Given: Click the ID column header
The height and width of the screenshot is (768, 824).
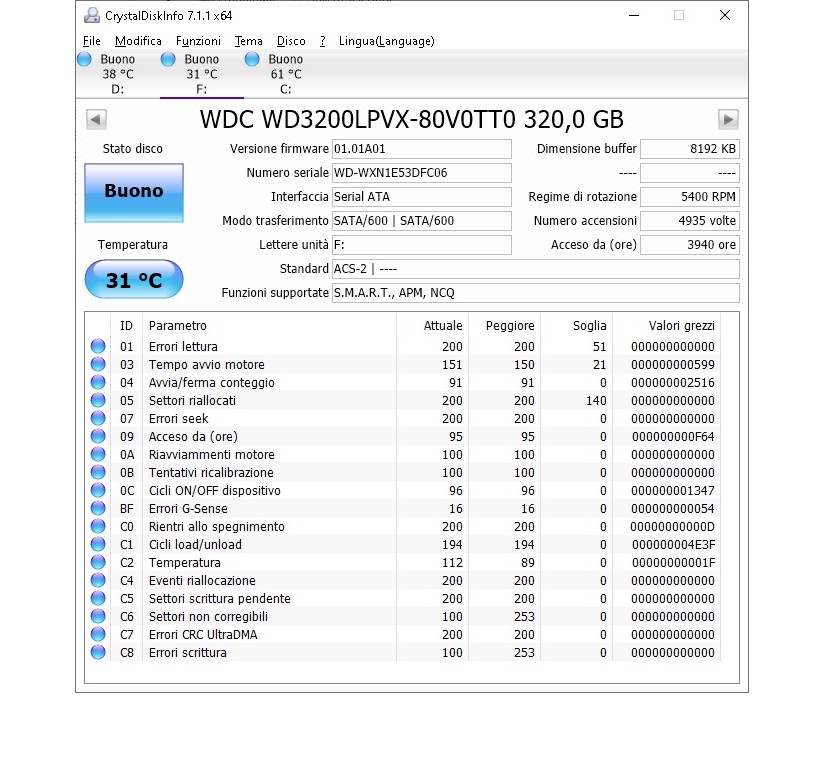Looking at the screenshot, I should point(127,326).
